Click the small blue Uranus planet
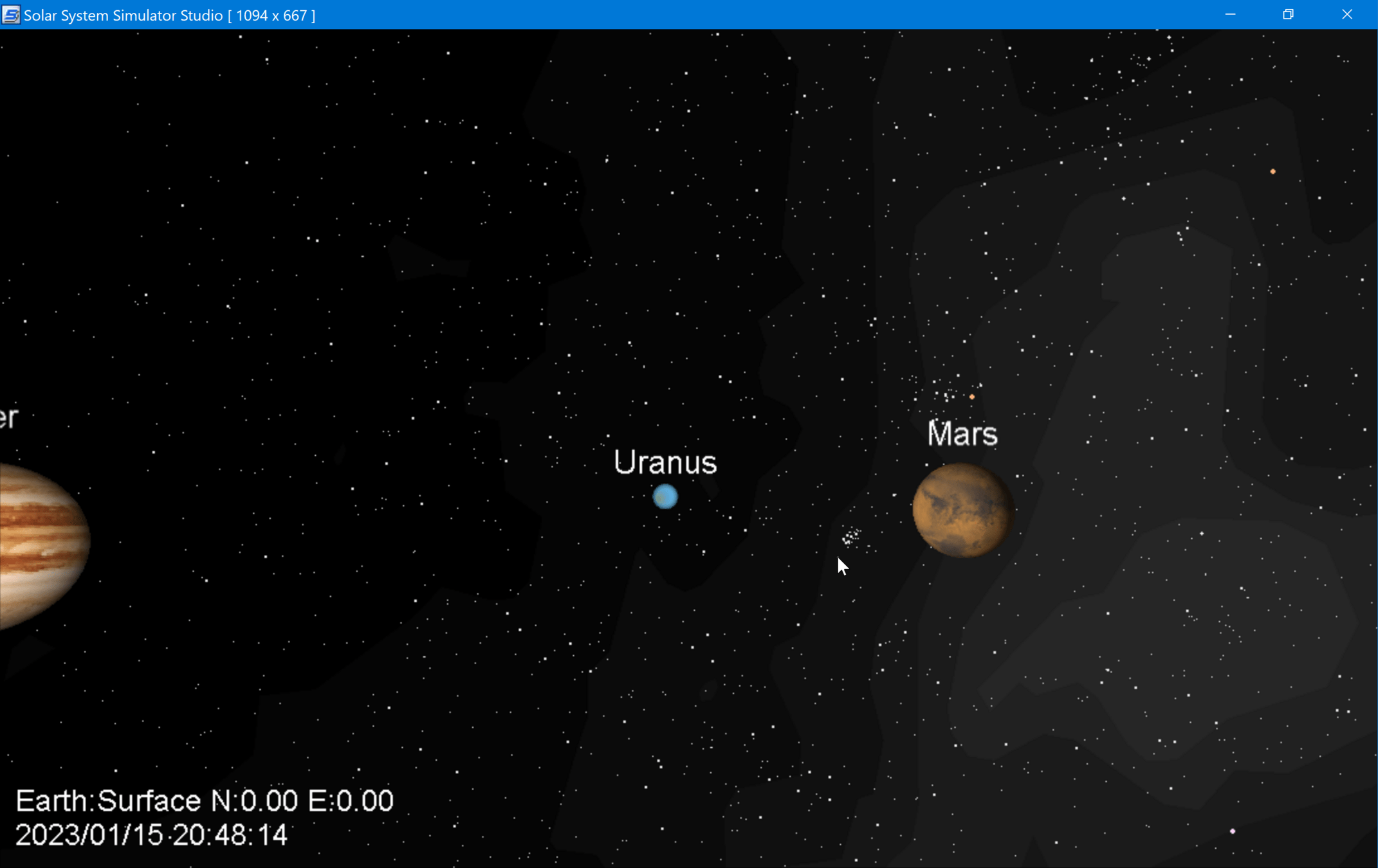This screenshot has width=1378, height=868. point(665,496)
